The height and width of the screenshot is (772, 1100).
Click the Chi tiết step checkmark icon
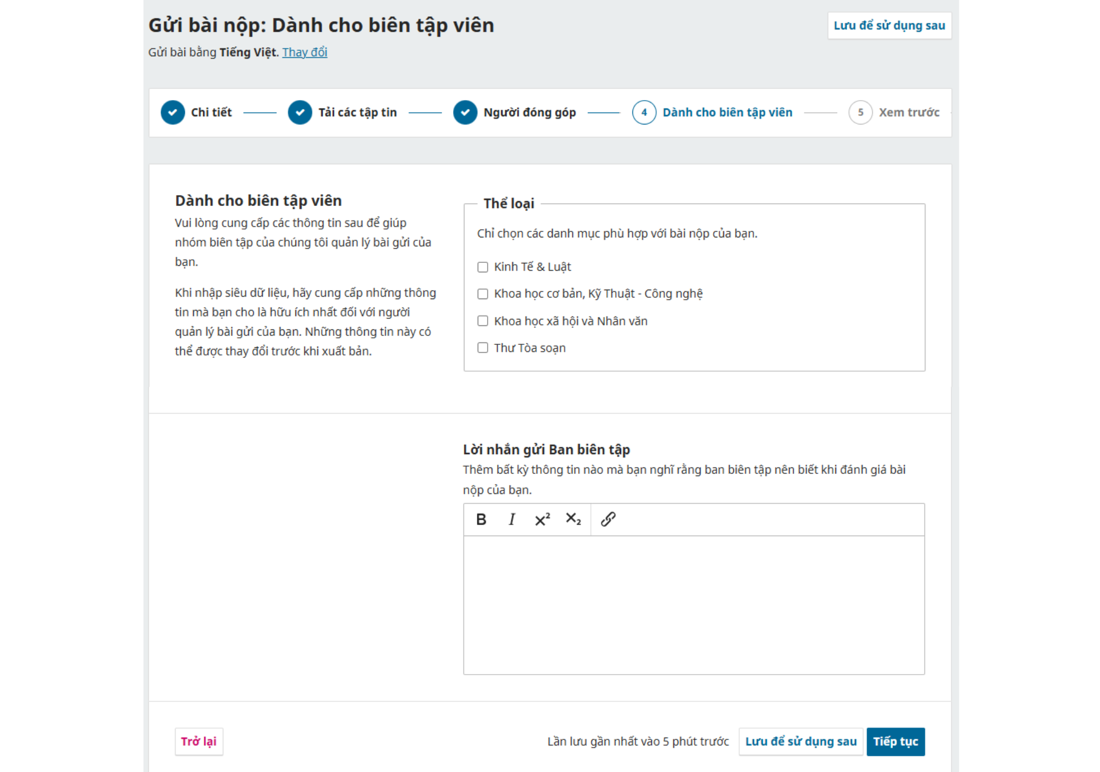click(173, 113)
